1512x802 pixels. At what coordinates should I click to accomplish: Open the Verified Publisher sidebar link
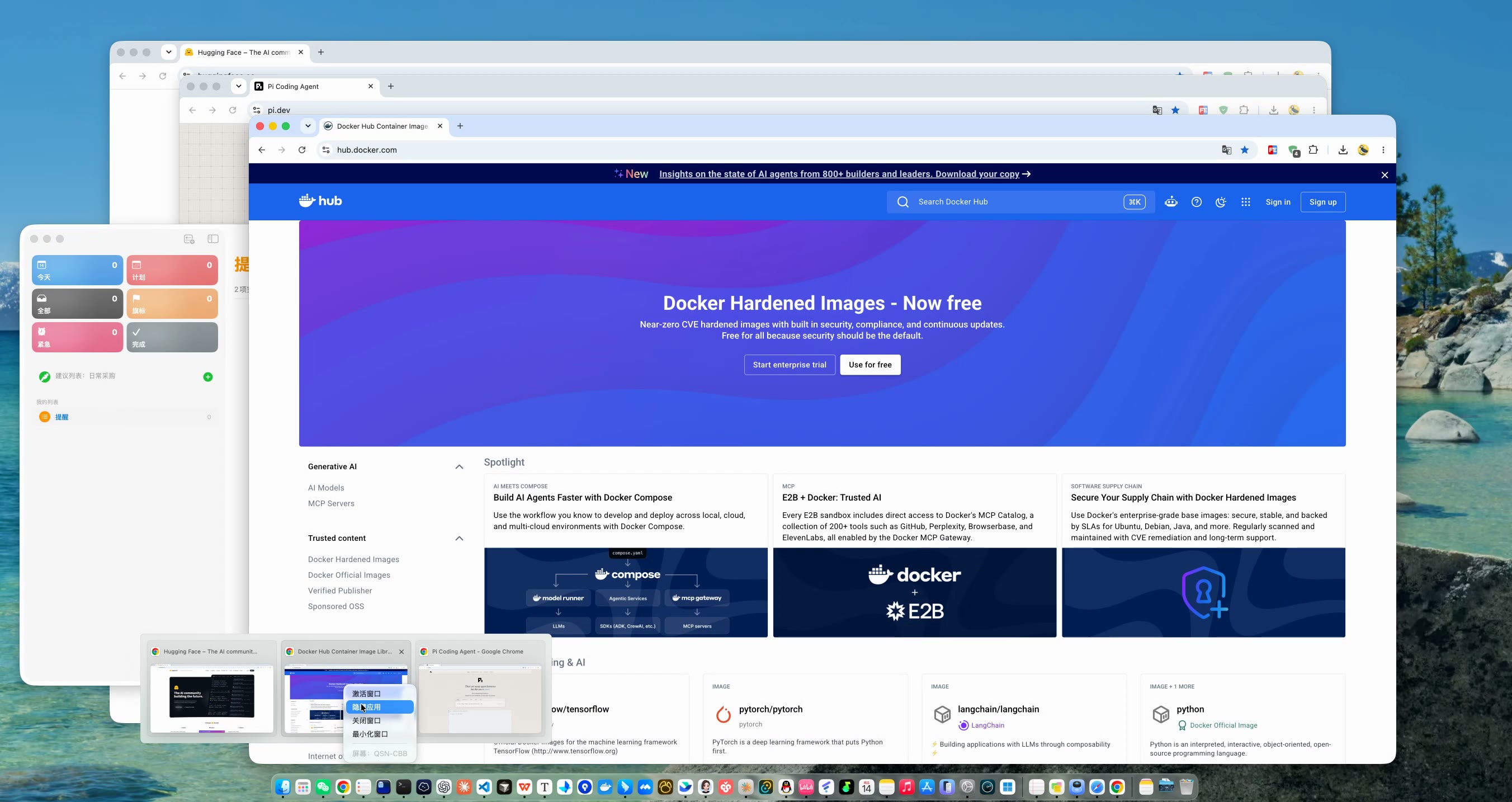click(340, 591)
